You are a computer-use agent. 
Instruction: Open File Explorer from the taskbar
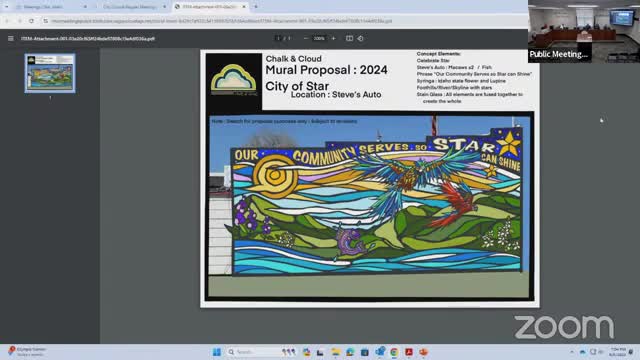click(x=336, y=352)
